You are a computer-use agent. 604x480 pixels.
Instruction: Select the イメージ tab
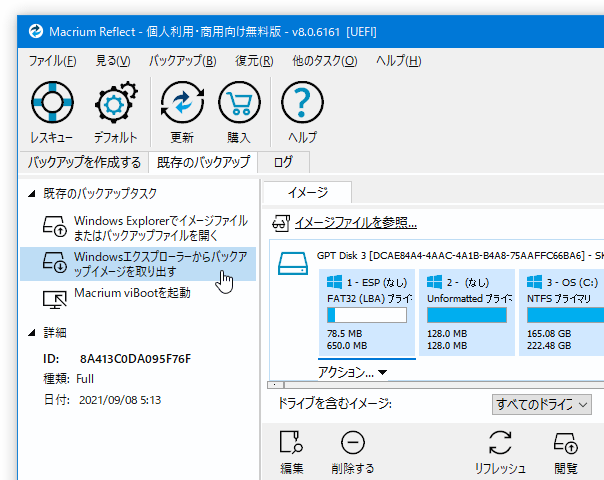point(307,192)
